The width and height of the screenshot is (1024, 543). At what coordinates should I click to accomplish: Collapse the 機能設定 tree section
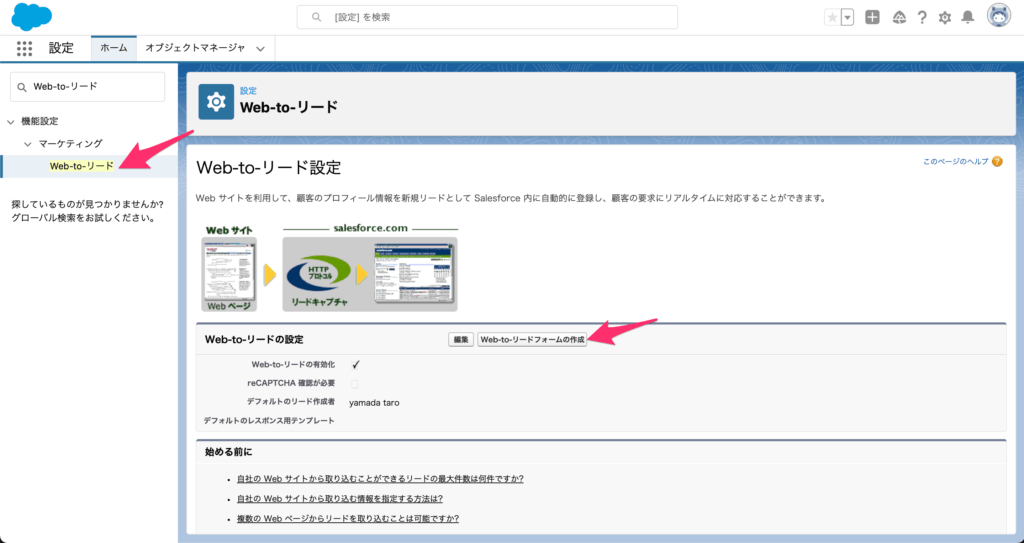click(10, 122)
